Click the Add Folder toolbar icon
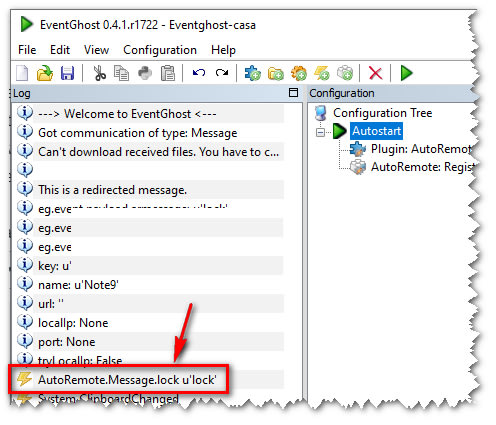Viewport: 496px width, 425px height. click(x=276, y=73)
